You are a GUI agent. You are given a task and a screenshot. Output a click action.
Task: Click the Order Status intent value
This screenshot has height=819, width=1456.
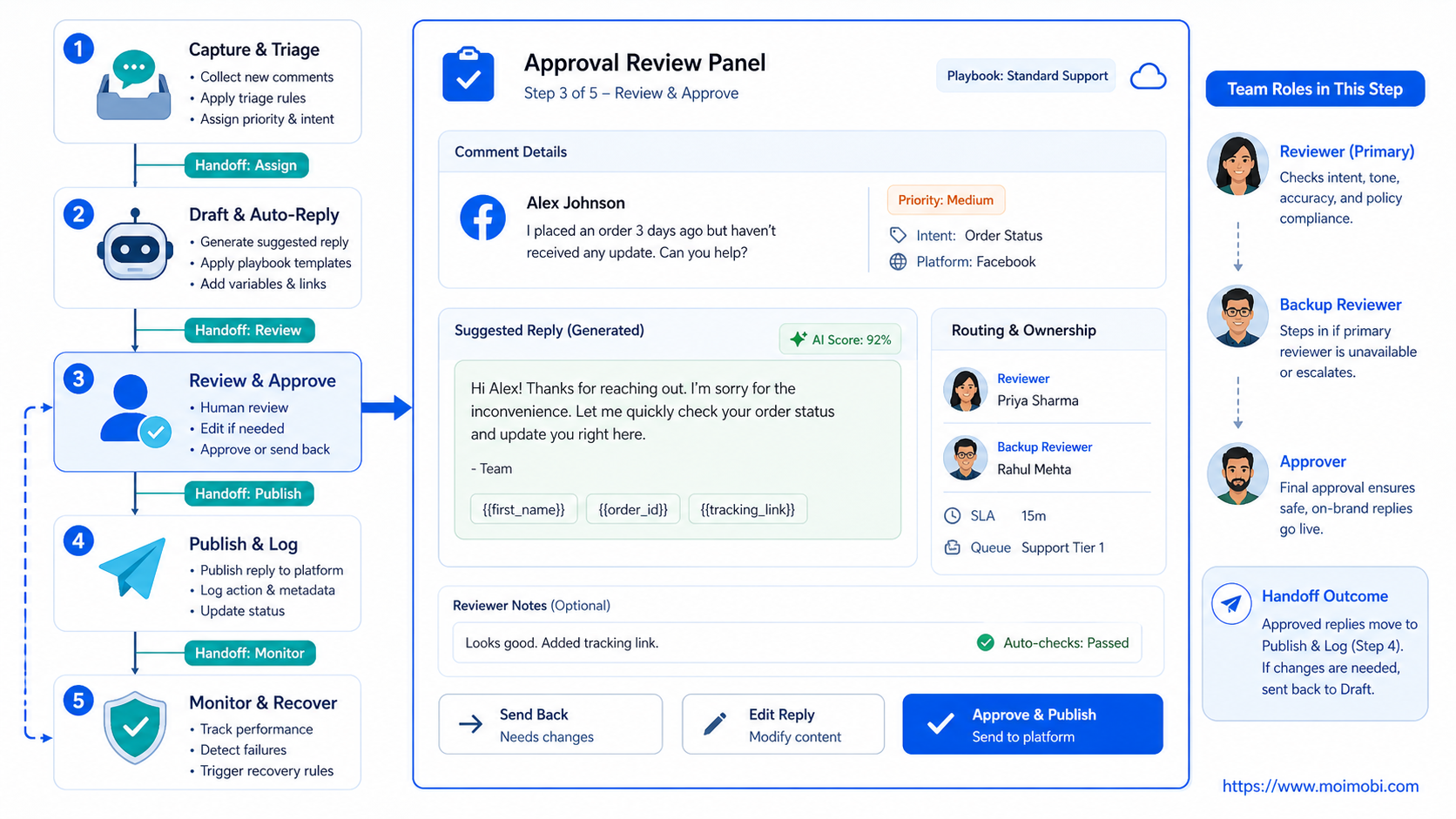click(1003, 235)
